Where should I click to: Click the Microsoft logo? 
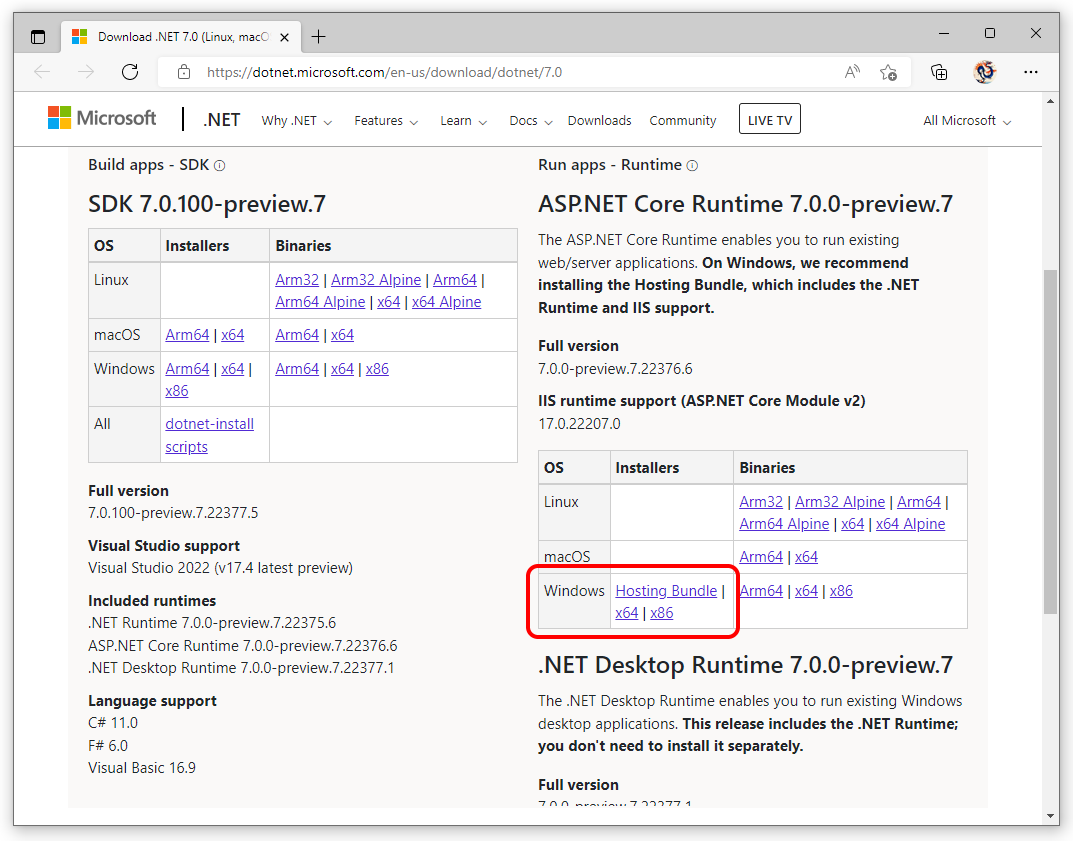pos(101,117)
